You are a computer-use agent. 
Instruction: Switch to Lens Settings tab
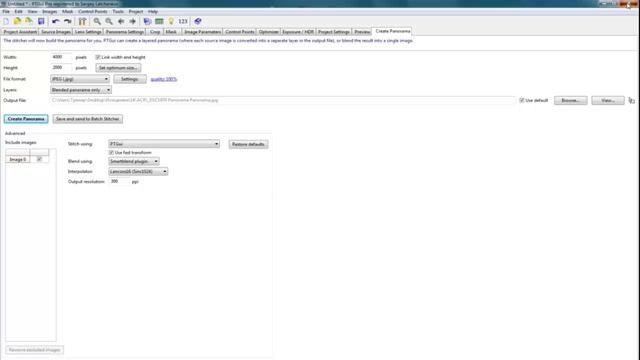click(x=88, y=32)
